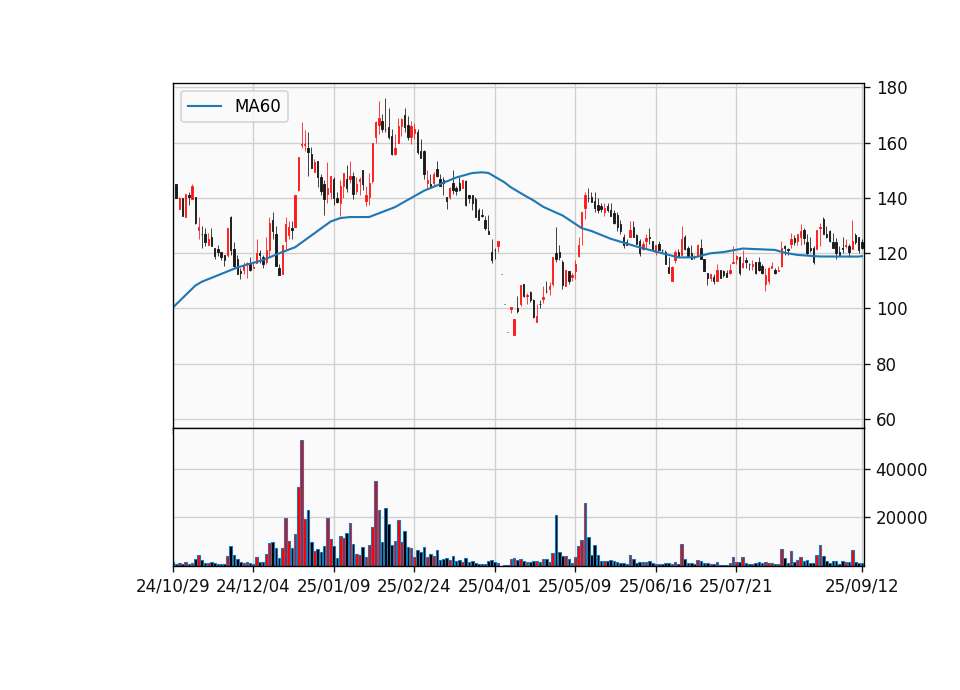Click the 80 price axis label
Viewport: 960px width, 690px height.
pyautogui.click(x=886, y=365)
